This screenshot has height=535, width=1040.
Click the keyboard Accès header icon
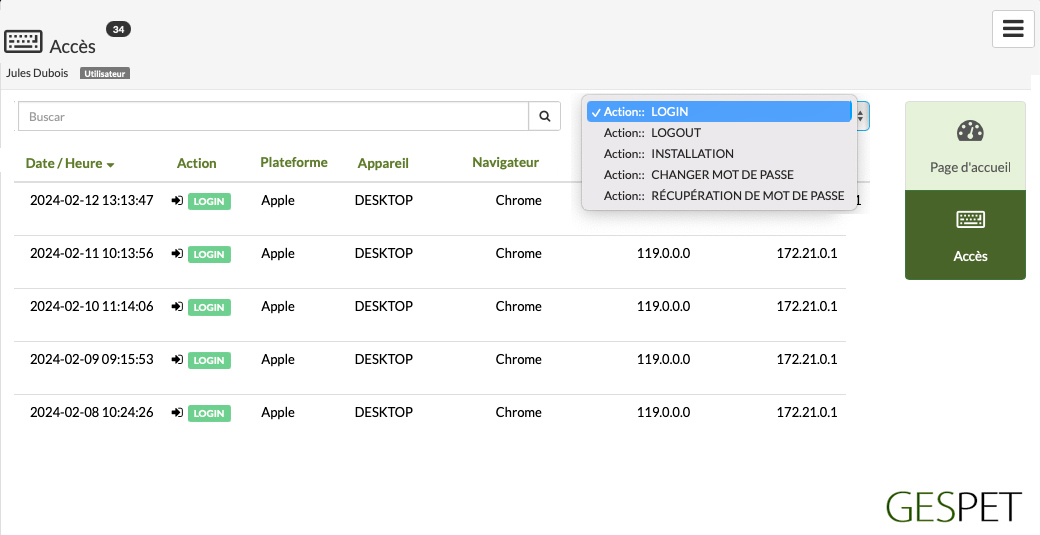coord(23,42)
